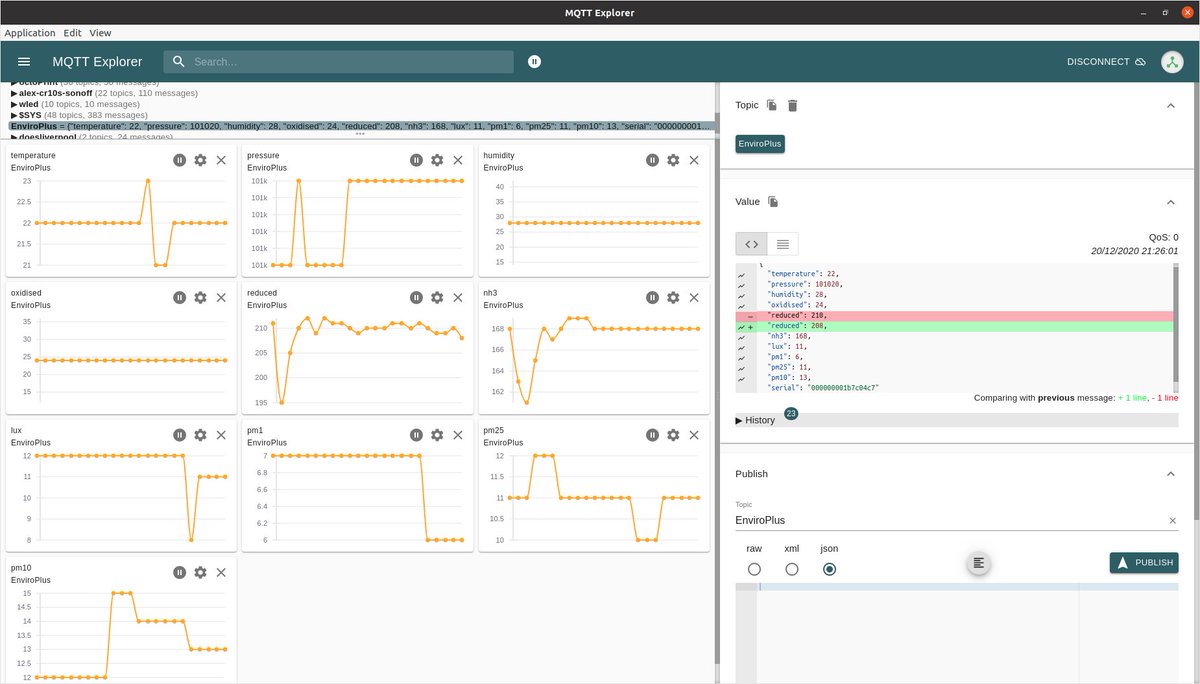The image size is (1200, 684).
Task: Expand the wled topic tree node
Action: 14,104
